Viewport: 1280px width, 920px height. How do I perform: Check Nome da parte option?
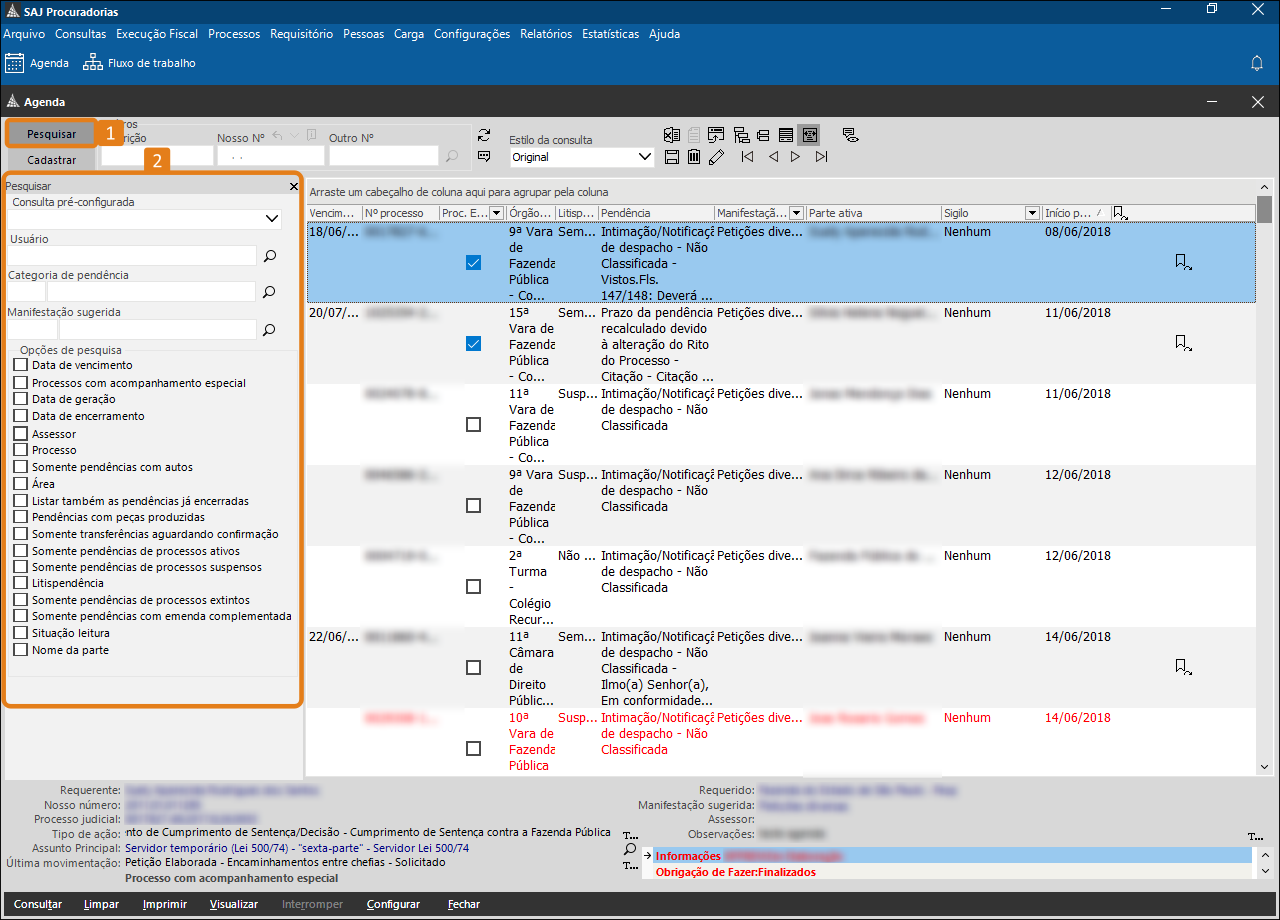pos(20,650)
